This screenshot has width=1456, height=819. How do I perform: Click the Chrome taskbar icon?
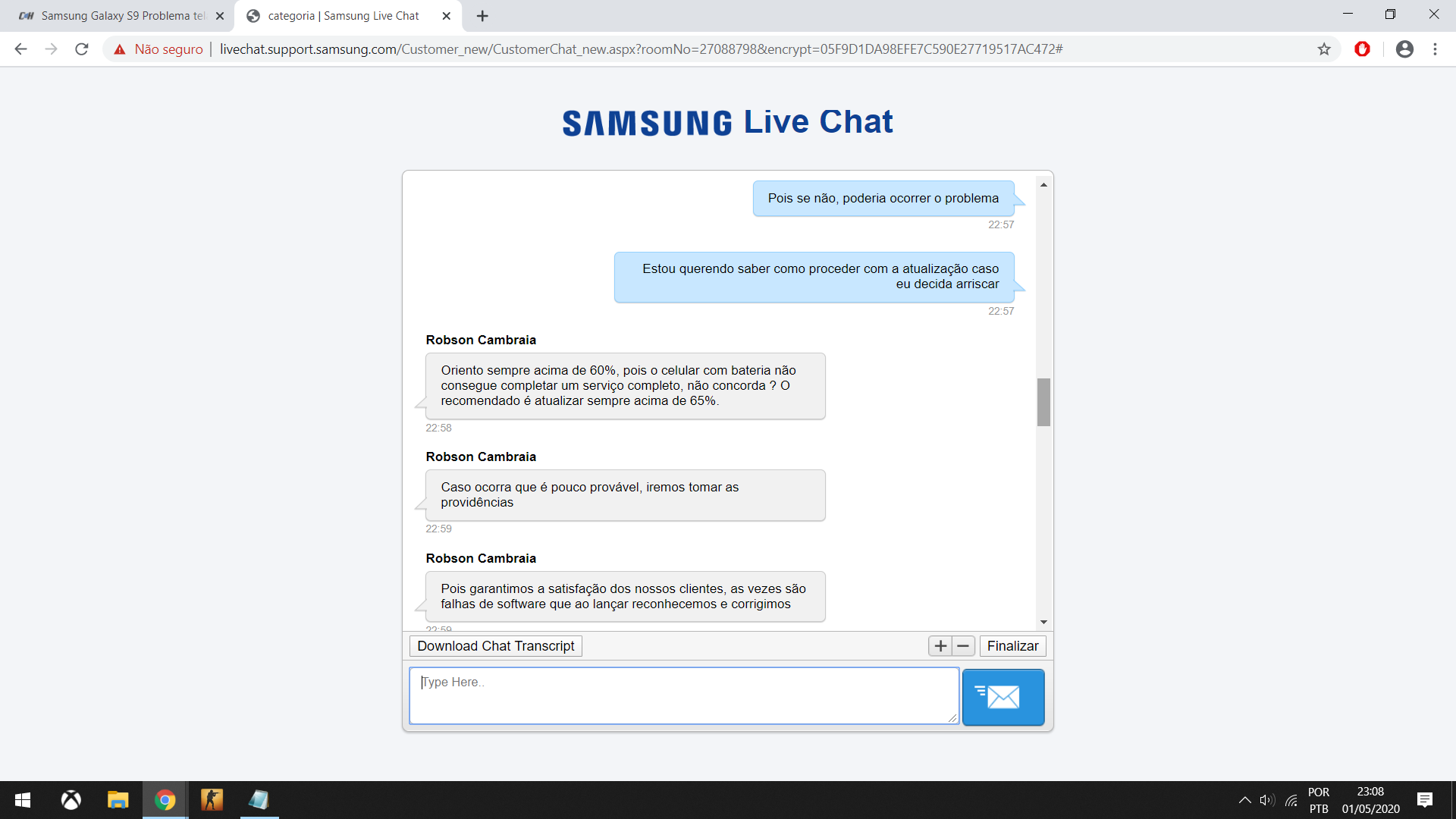point(165,800)
